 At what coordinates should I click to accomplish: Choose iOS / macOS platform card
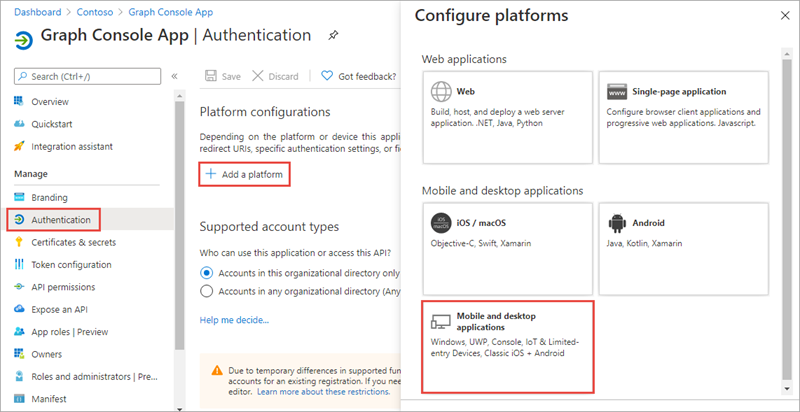(x=508, y=249)
